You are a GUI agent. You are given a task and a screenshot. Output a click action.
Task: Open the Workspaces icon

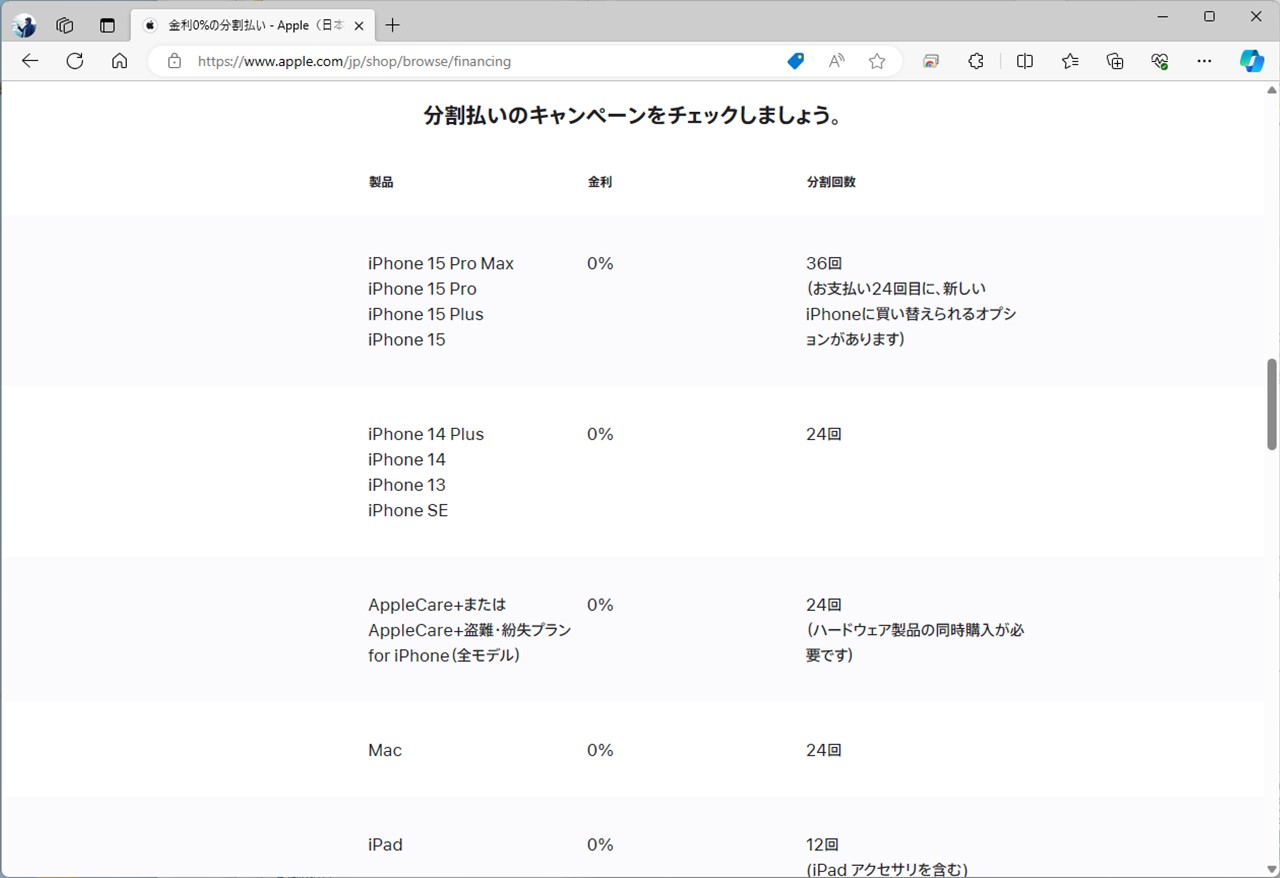pos(64,25)
